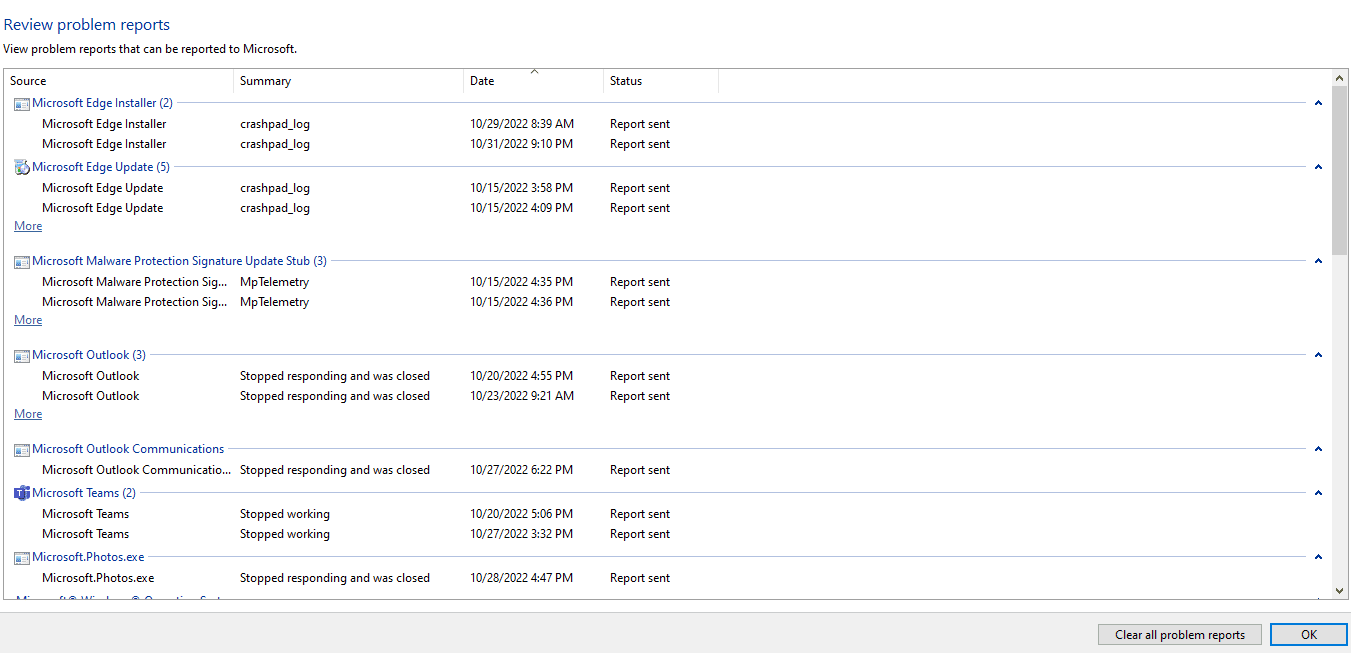Sort reports by the Source column
Viewport: 1351px width, 653px height.
[120, 81]
